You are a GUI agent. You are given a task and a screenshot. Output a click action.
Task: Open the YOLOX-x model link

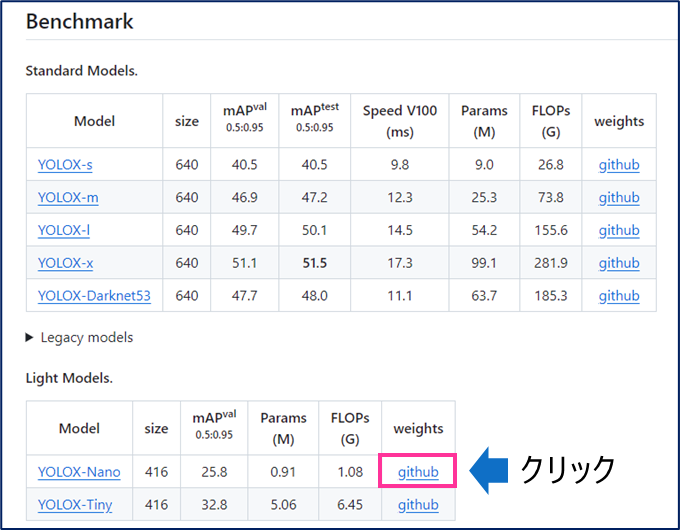coord(65,263)
